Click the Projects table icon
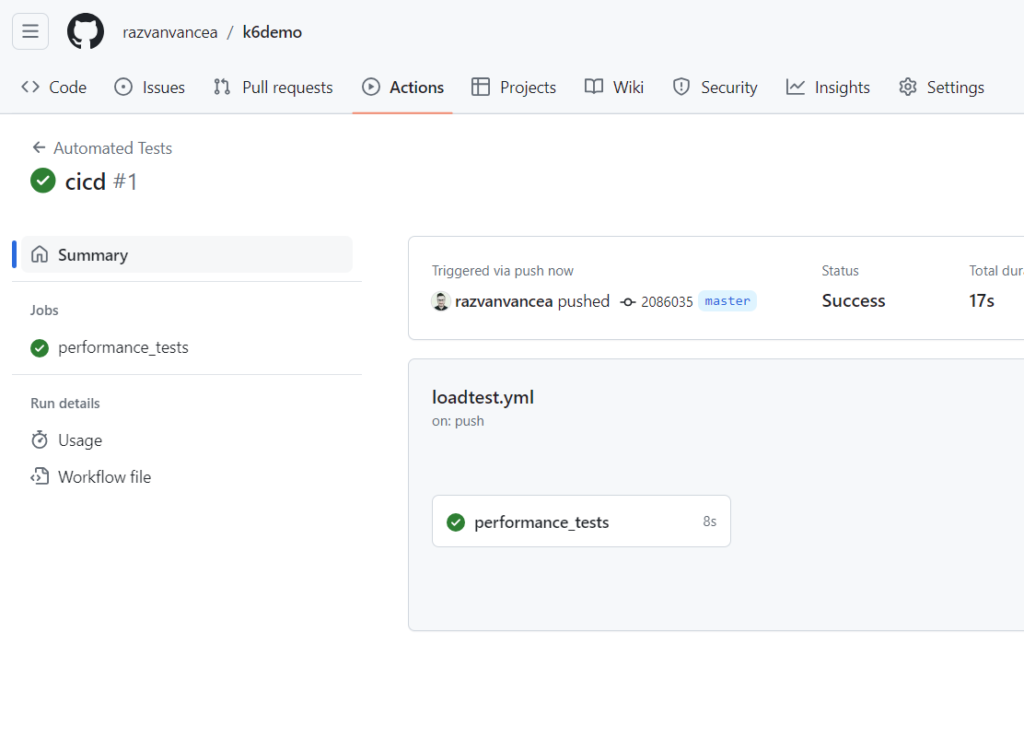This screenshot has width=1024, height=750. tap(481, 87)
